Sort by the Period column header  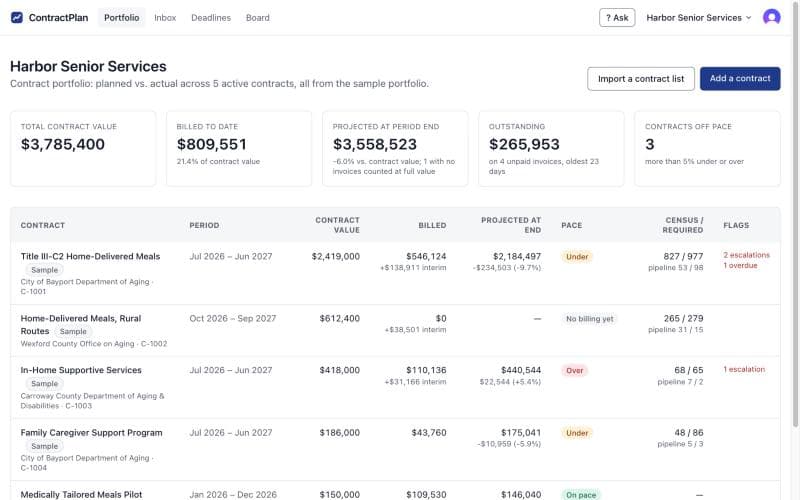204,225
